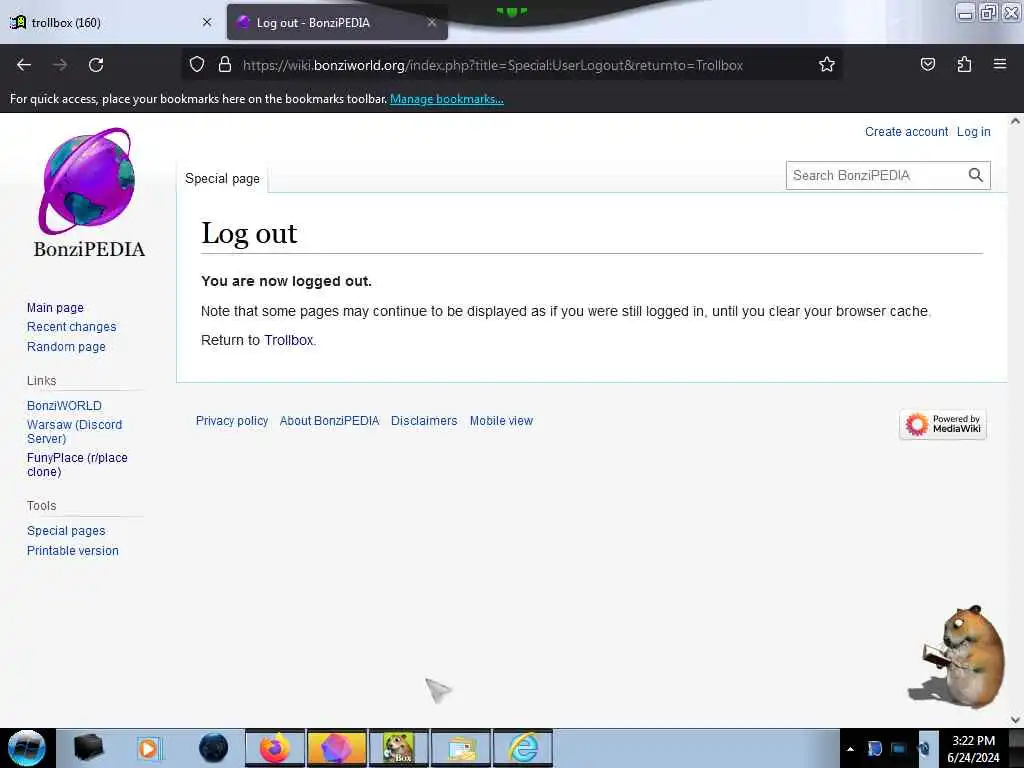Select the Log out - BonziPEDIA tab
Image resolution: width=1024 pixels, height=768 pixels.
337,22
